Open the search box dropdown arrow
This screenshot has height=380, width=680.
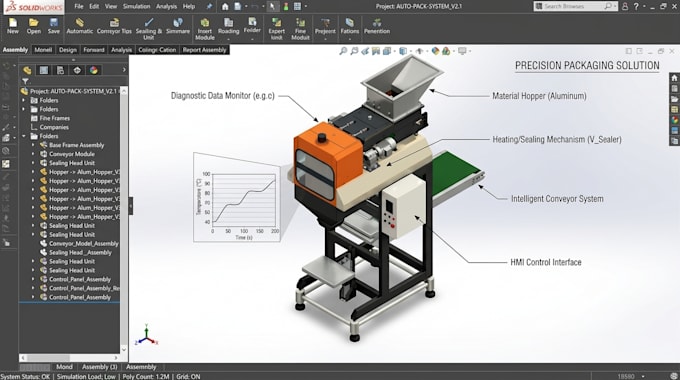point(615,7)
